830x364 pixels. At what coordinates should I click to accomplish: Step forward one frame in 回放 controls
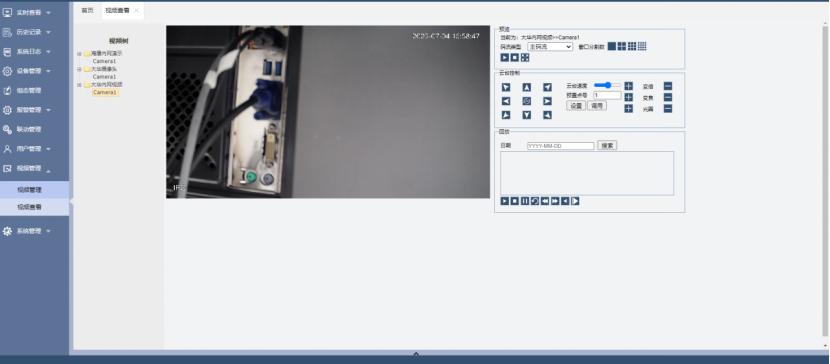point(575,201)
